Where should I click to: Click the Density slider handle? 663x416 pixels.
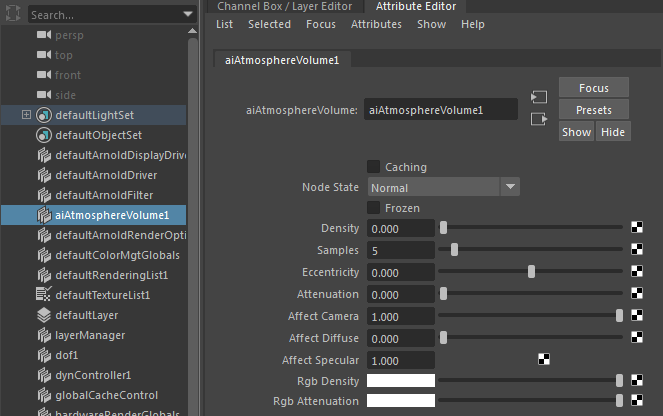coord(443,227)
